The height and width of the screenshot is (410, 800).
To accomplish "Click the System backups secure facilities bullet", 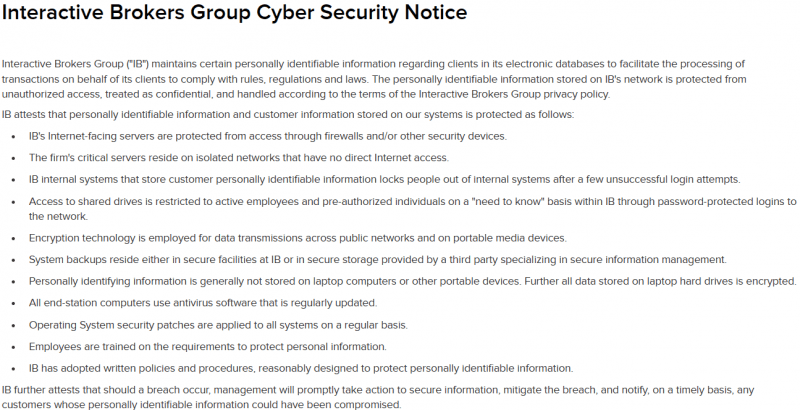I will click(378, 260).
